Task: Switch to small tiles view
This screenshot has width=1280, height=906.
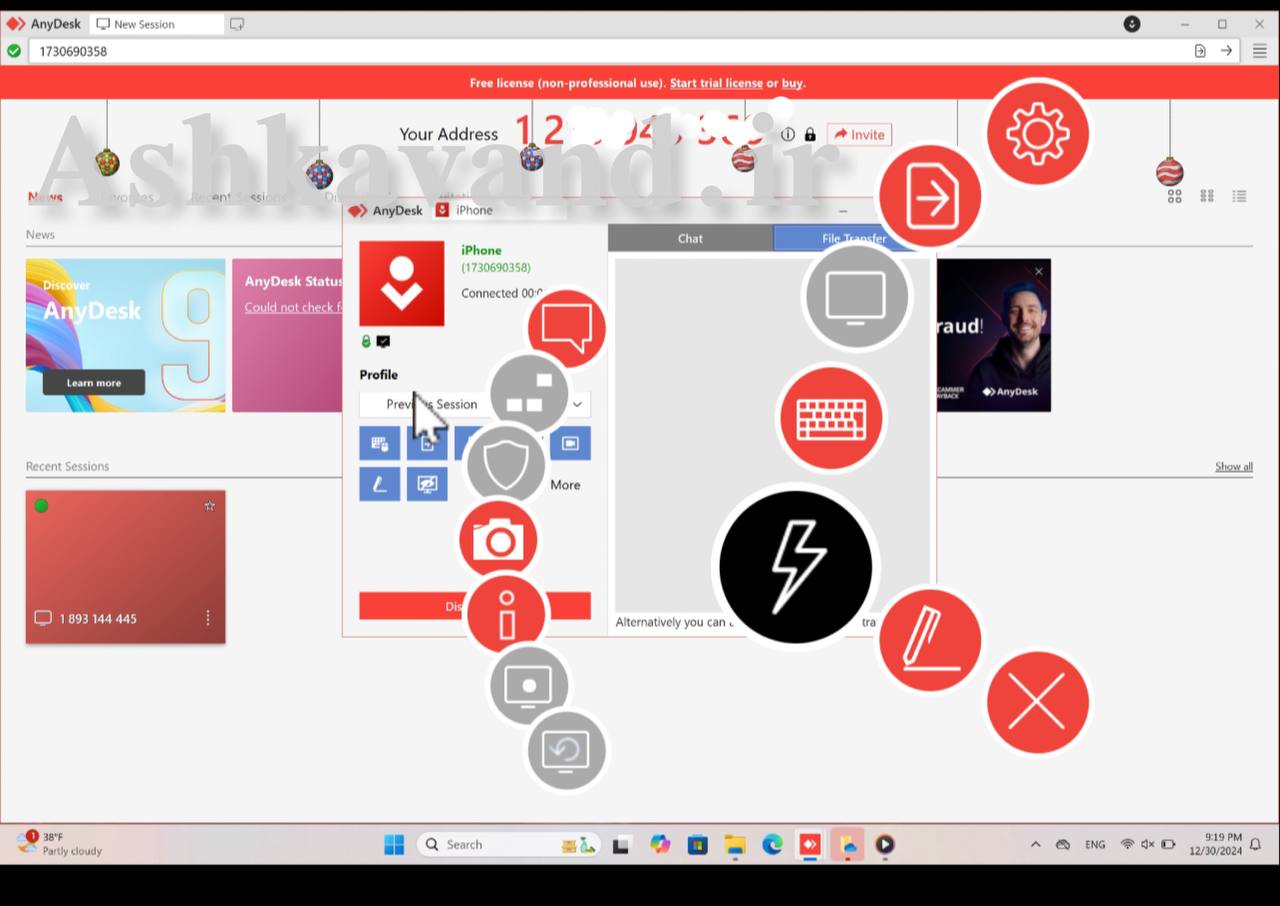Action: [x=1207, y=196]
